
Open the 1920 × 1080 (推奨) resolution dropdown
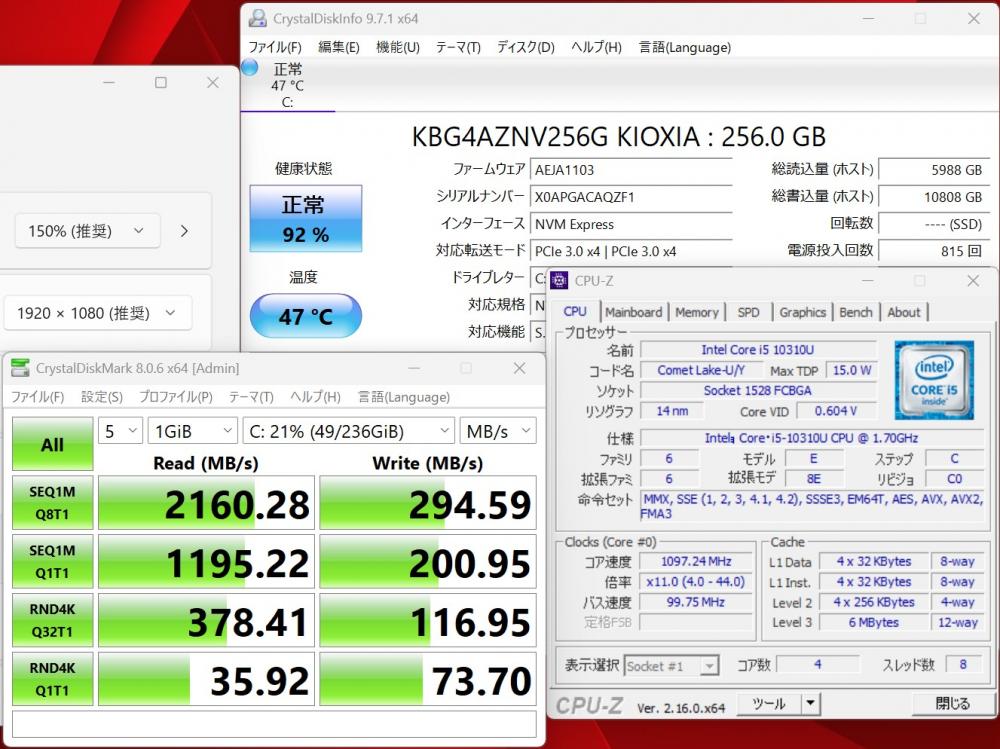pos(98,313)
